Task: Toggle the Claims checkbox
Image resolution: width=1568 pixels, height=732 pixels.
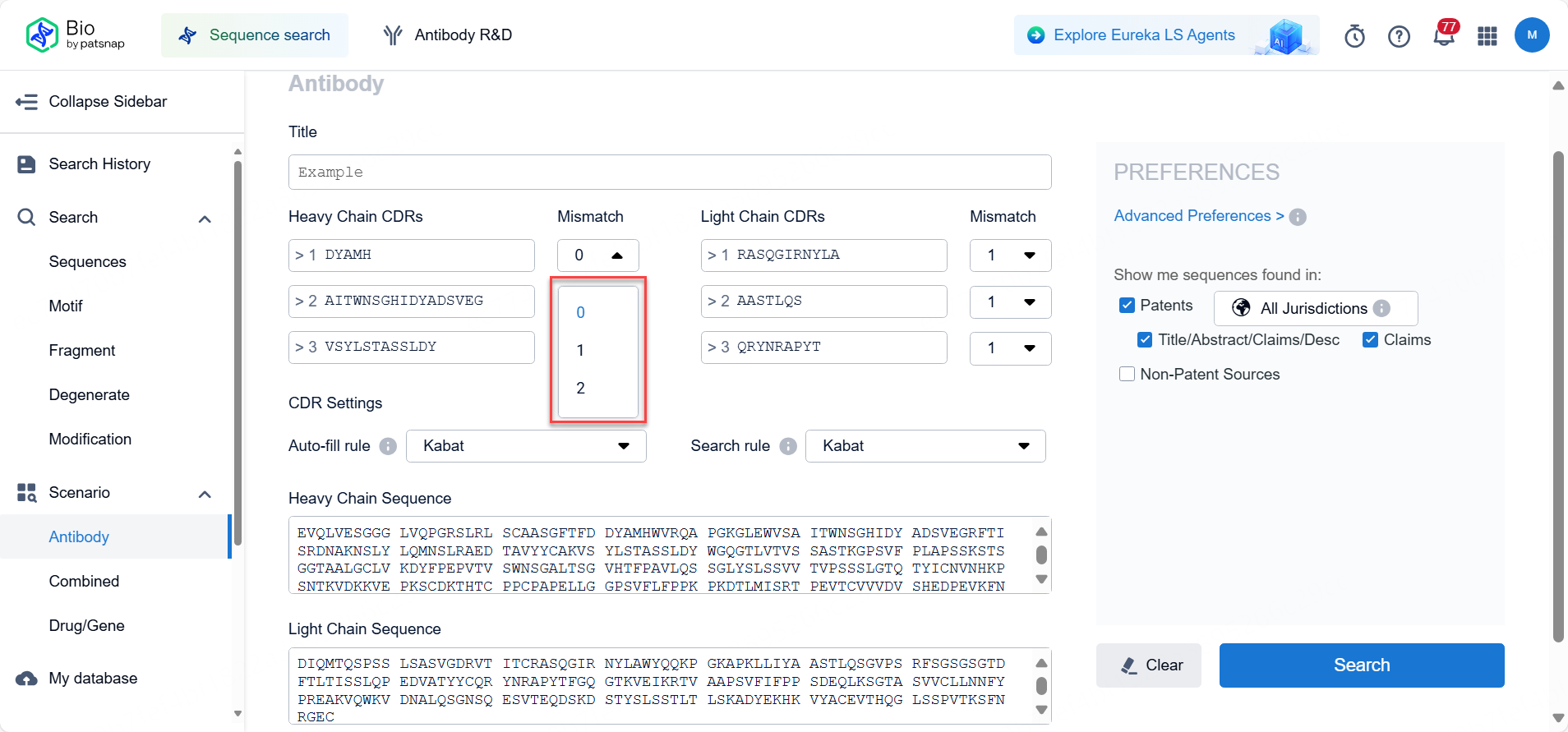Action: point(1371,340)
